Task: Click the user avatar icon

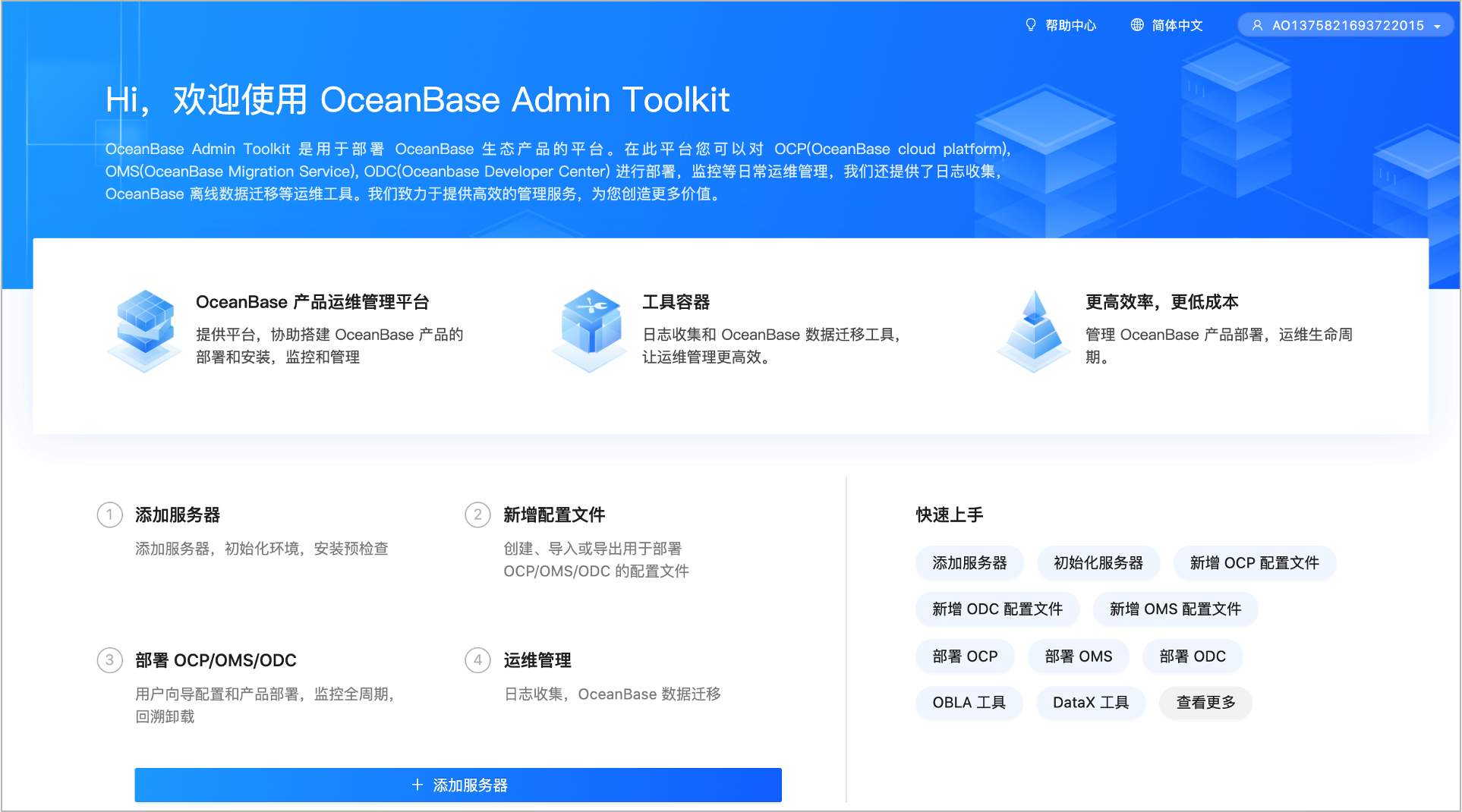Action: (x=1257, y=25)
